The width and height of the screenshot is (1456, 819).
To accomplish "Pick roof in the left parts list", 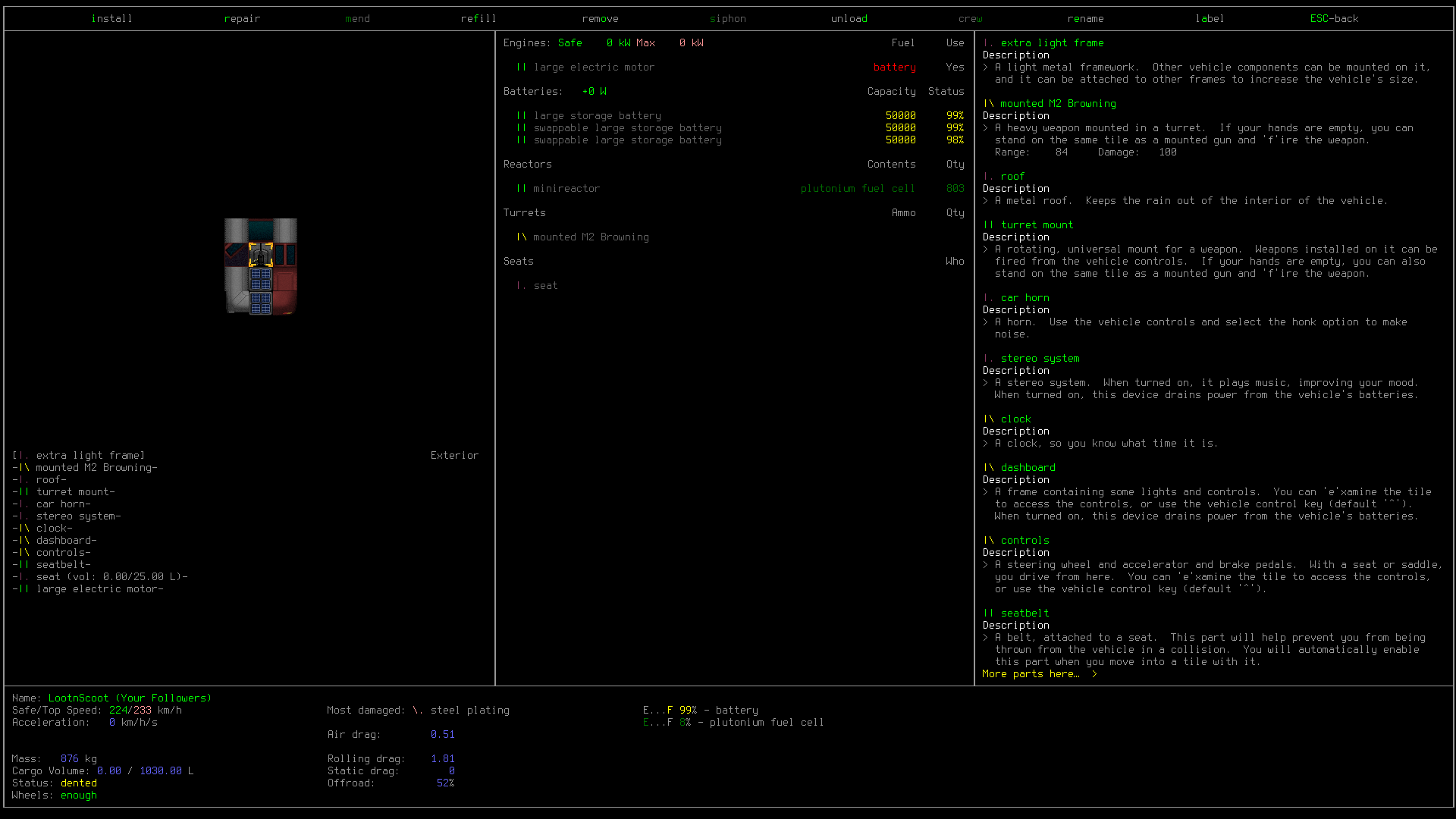I will [39, 480].
